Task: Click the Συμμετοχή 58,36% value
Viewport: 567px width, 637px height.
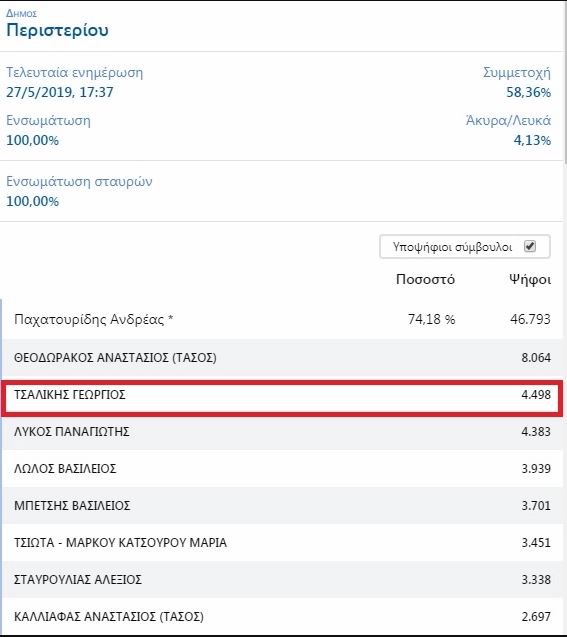Action: click(528, 92)
